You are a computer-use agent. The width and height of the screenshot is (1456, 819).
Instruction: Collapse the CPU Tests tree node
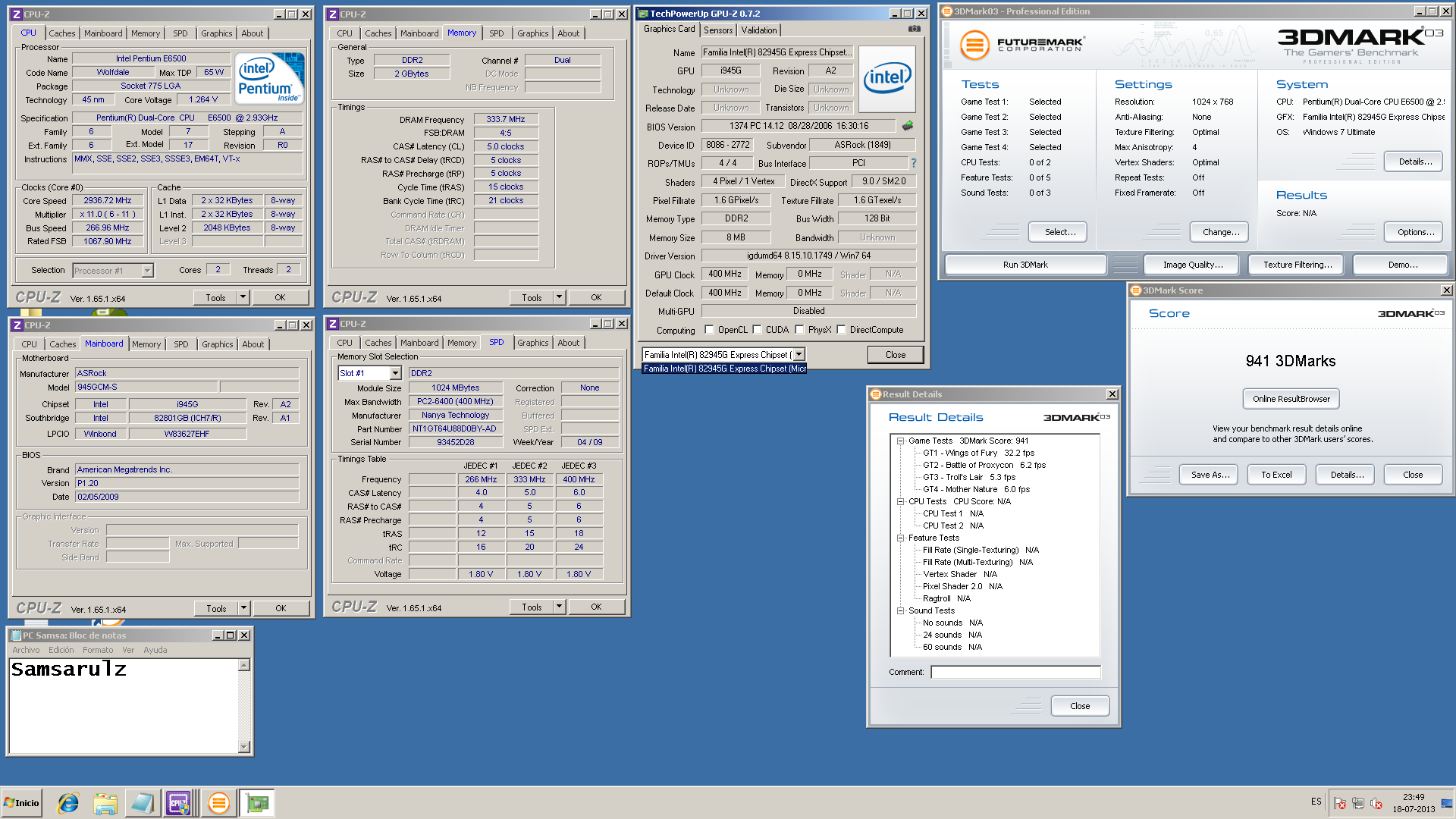(900, 501)
